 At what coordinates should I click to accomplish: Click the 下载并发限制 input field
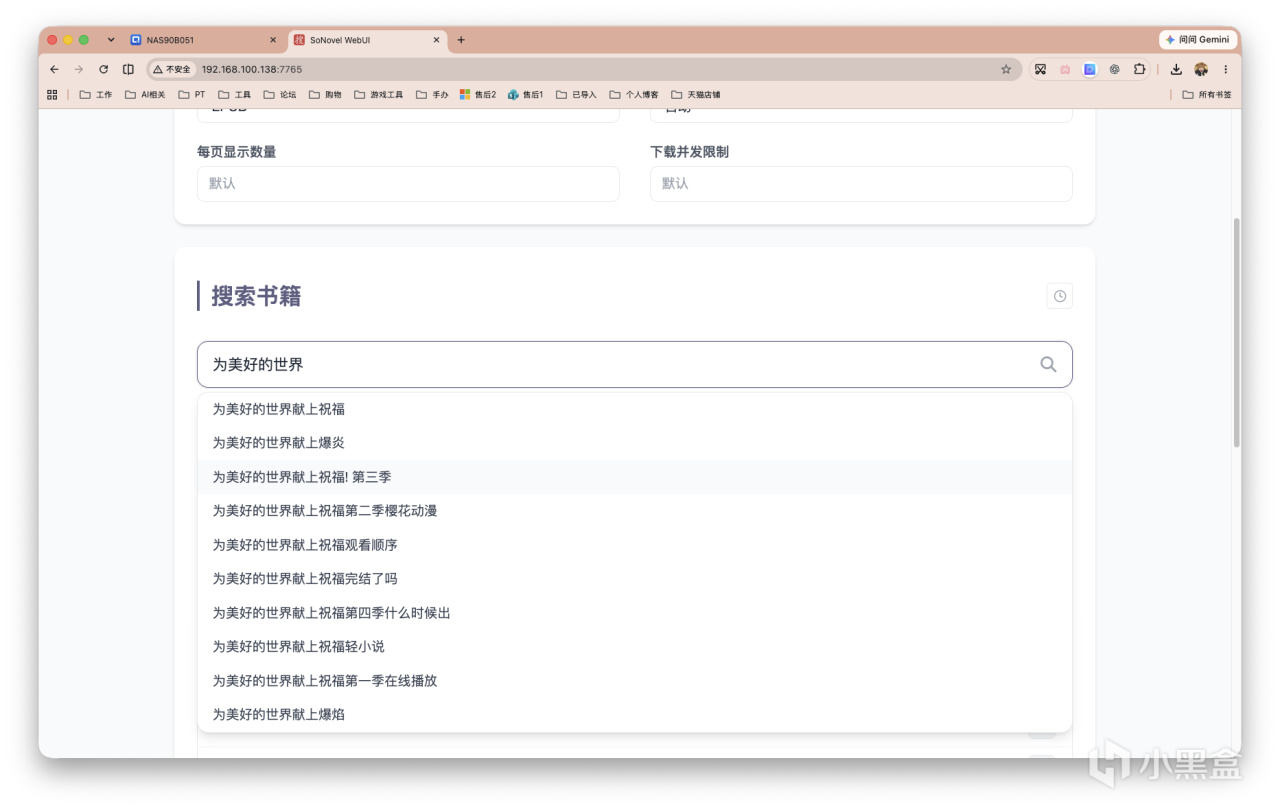(861, 184)
